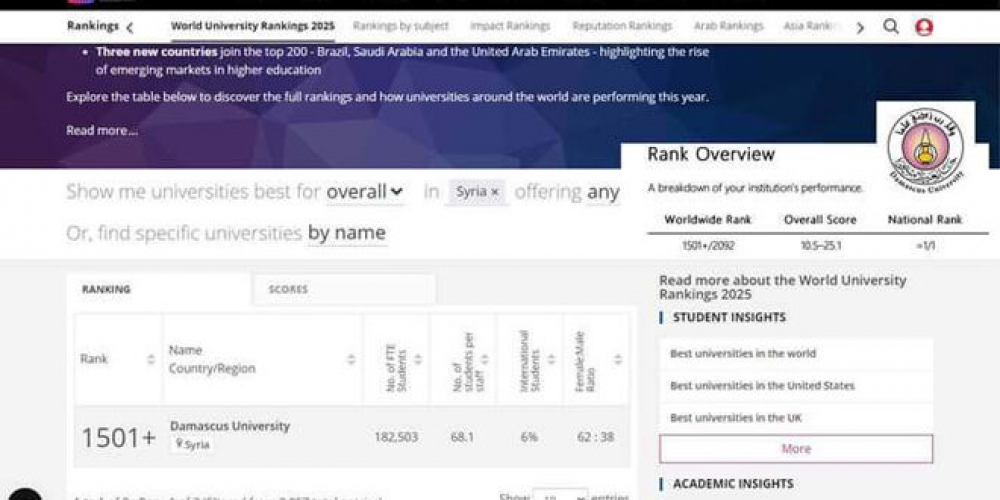Open the 'overall' best-for dropdown
This screenshot has height=500, width=1000.
pos(365,191)
